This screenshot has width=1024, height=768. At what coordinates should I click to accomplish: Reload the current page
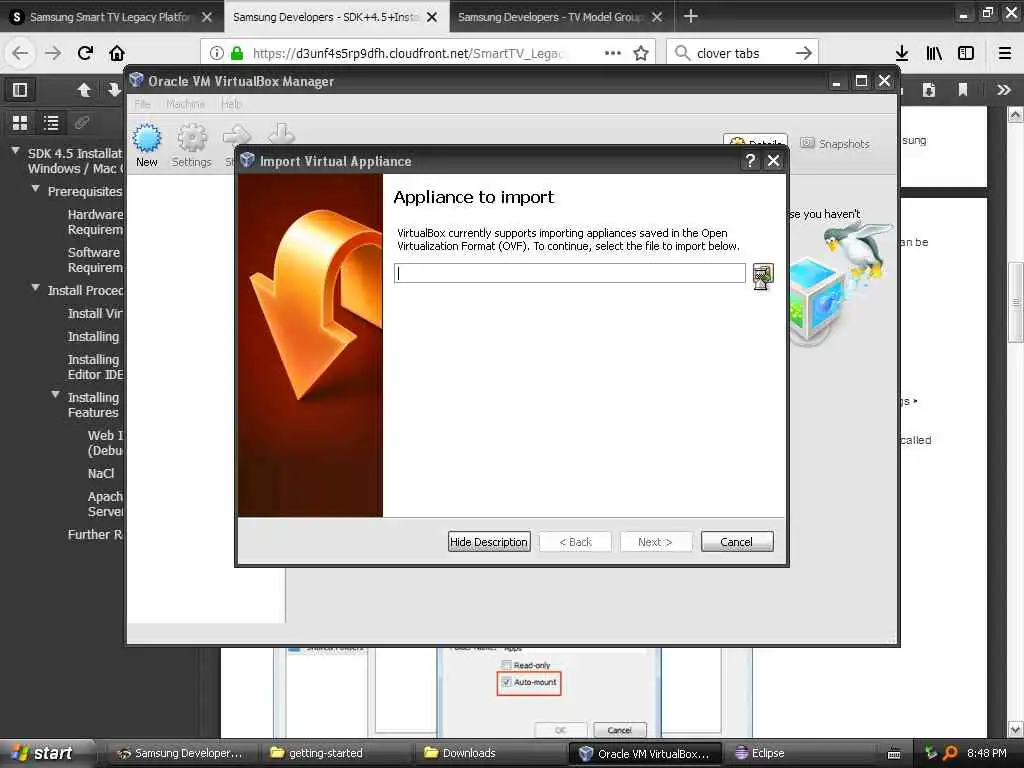click(x=86, y=53)
